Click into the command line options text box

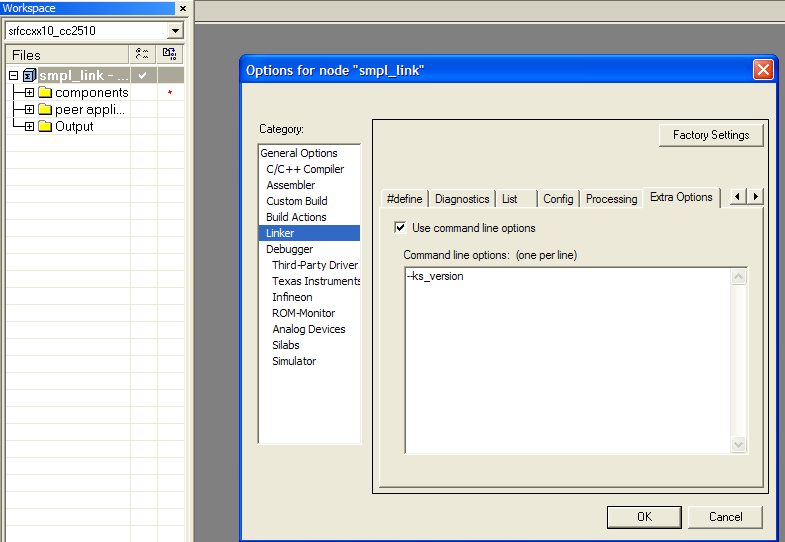click(568, 360)
